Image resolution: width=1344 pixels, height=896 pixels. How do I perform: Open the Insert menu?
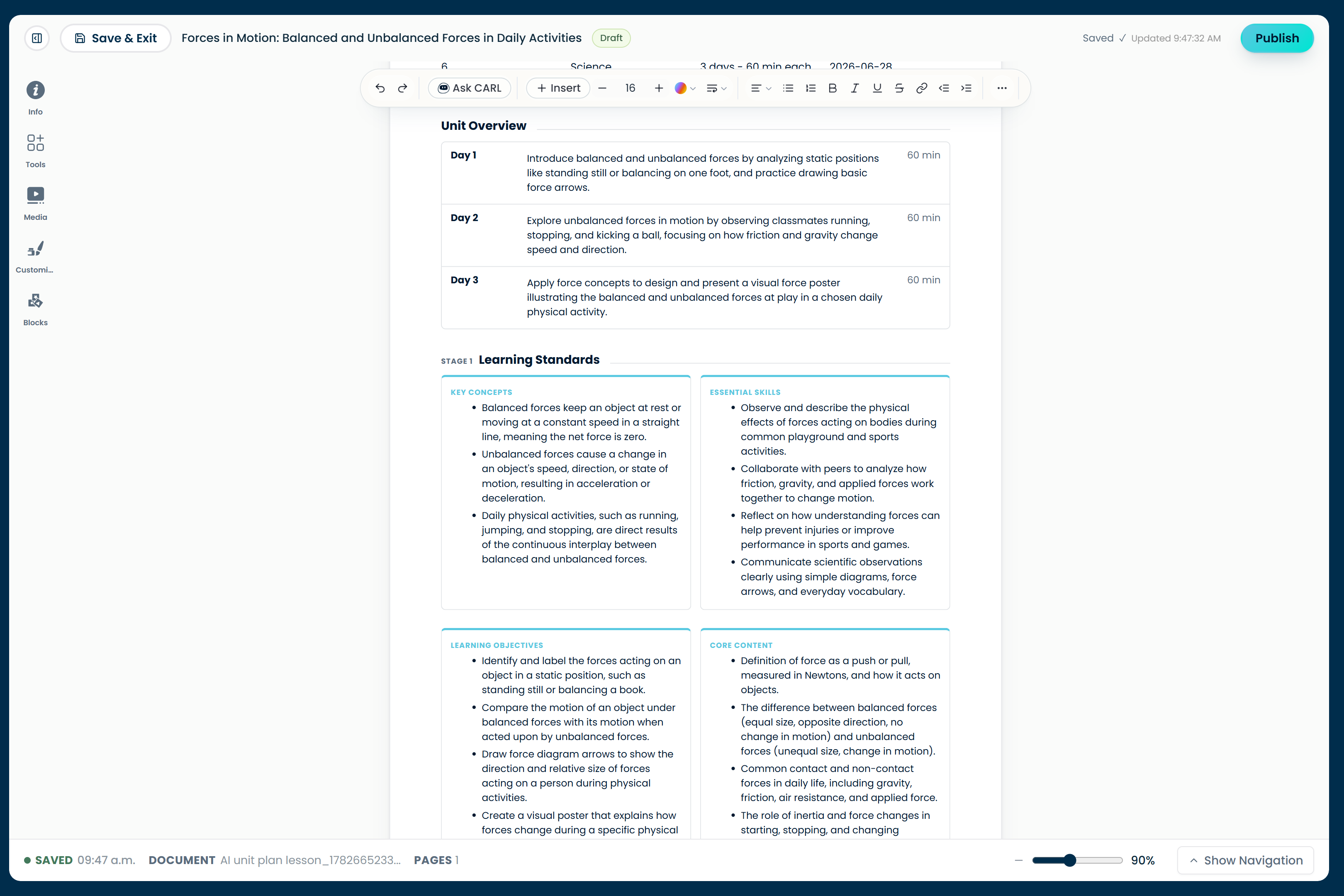558,88
